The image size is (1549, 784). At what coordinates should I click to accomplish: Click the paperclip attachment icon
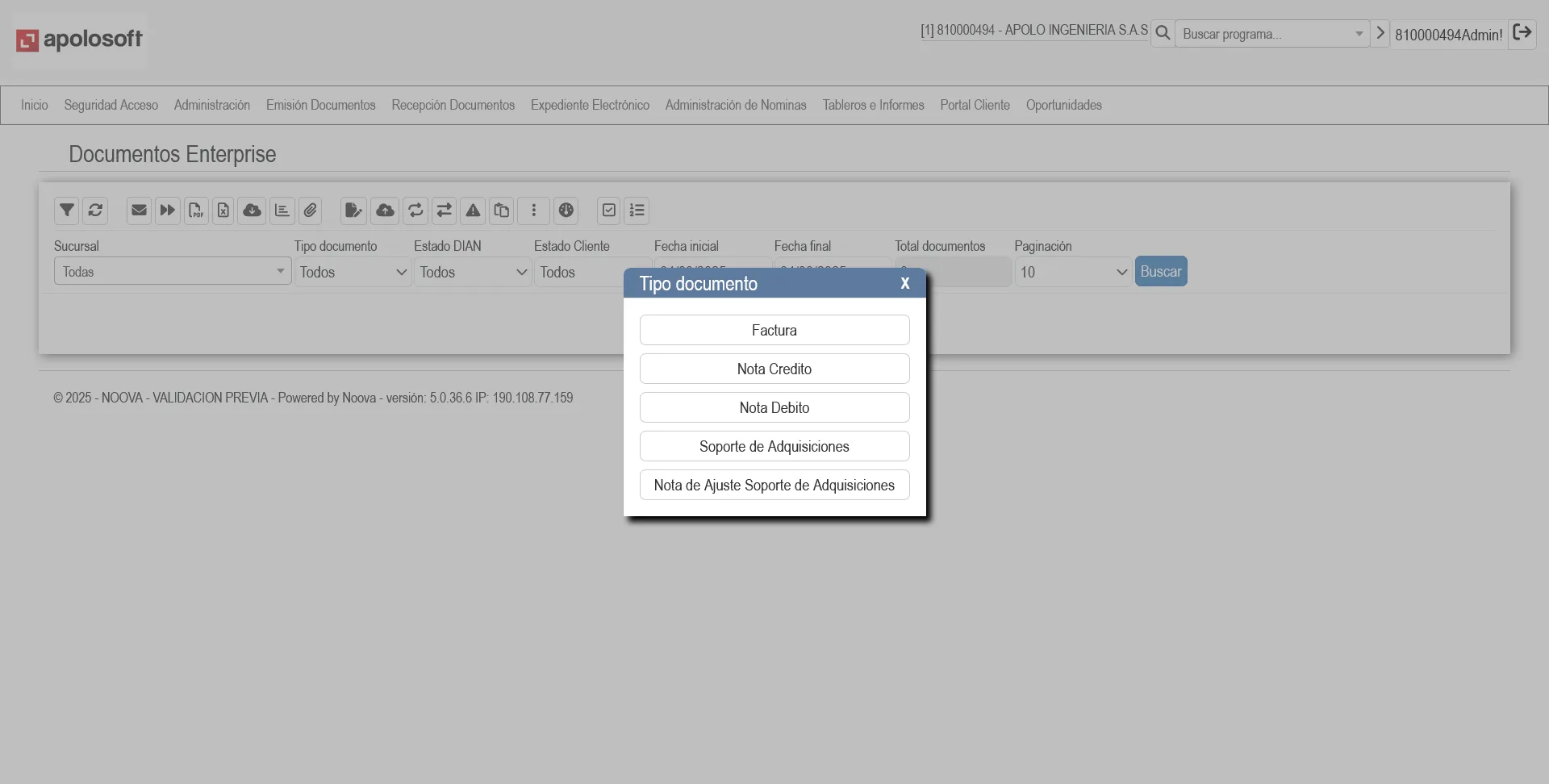(x=310, y=211)
